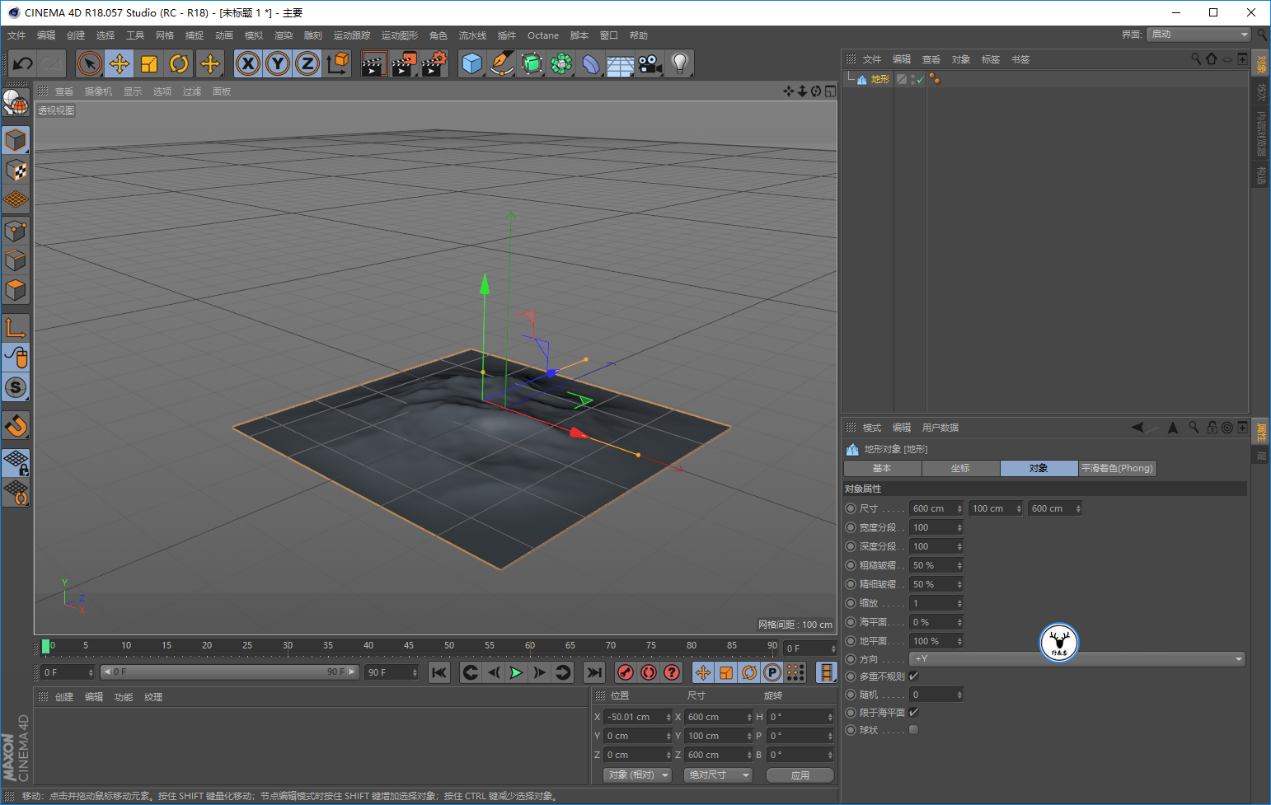This screenshot has height=805, width=1271.
Task: Uncheck the 多重不规则 checkbox
Action: tap(913, 676)
